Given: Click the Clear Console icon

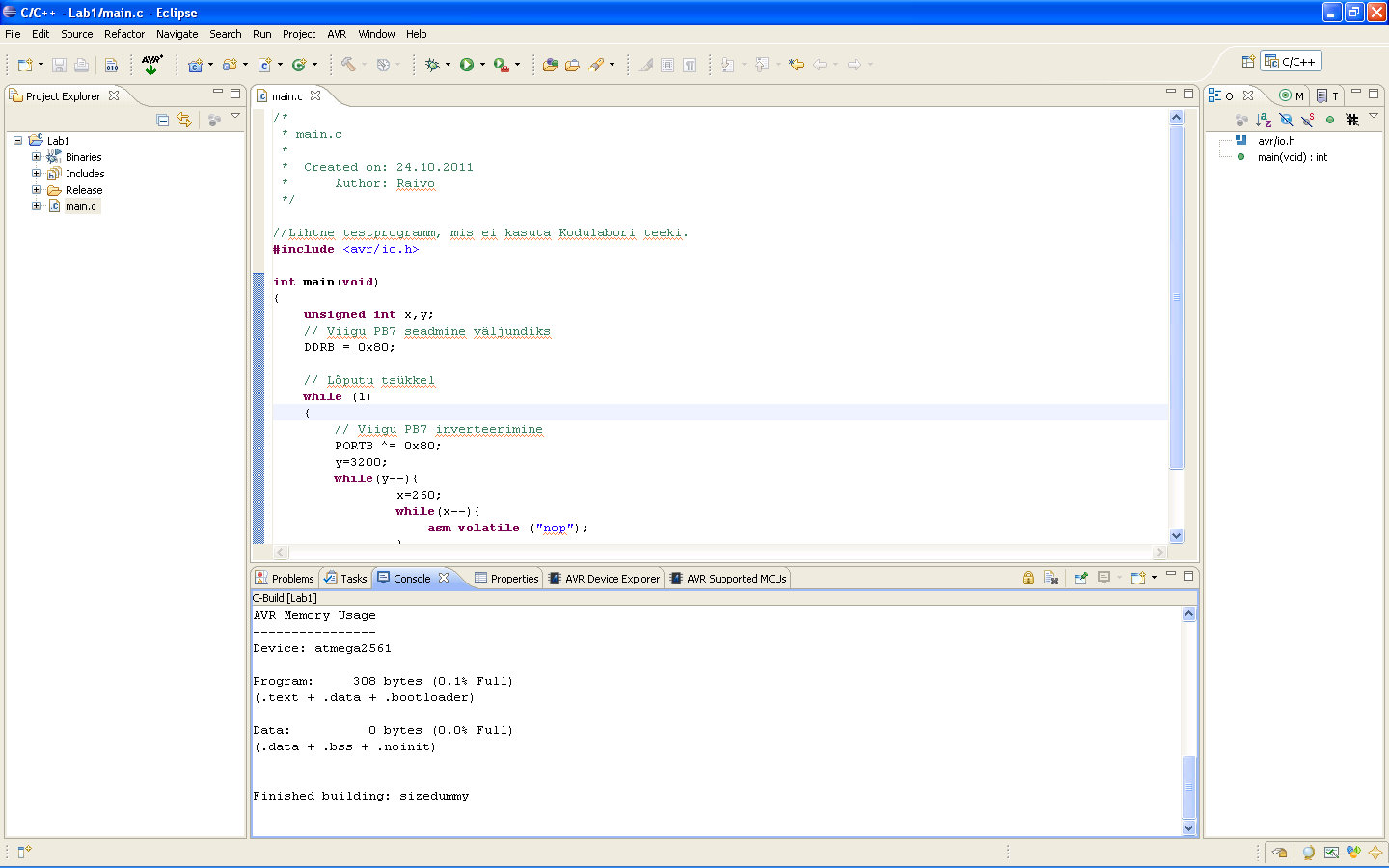Looking at the screenshot, I should point(1050,578).
